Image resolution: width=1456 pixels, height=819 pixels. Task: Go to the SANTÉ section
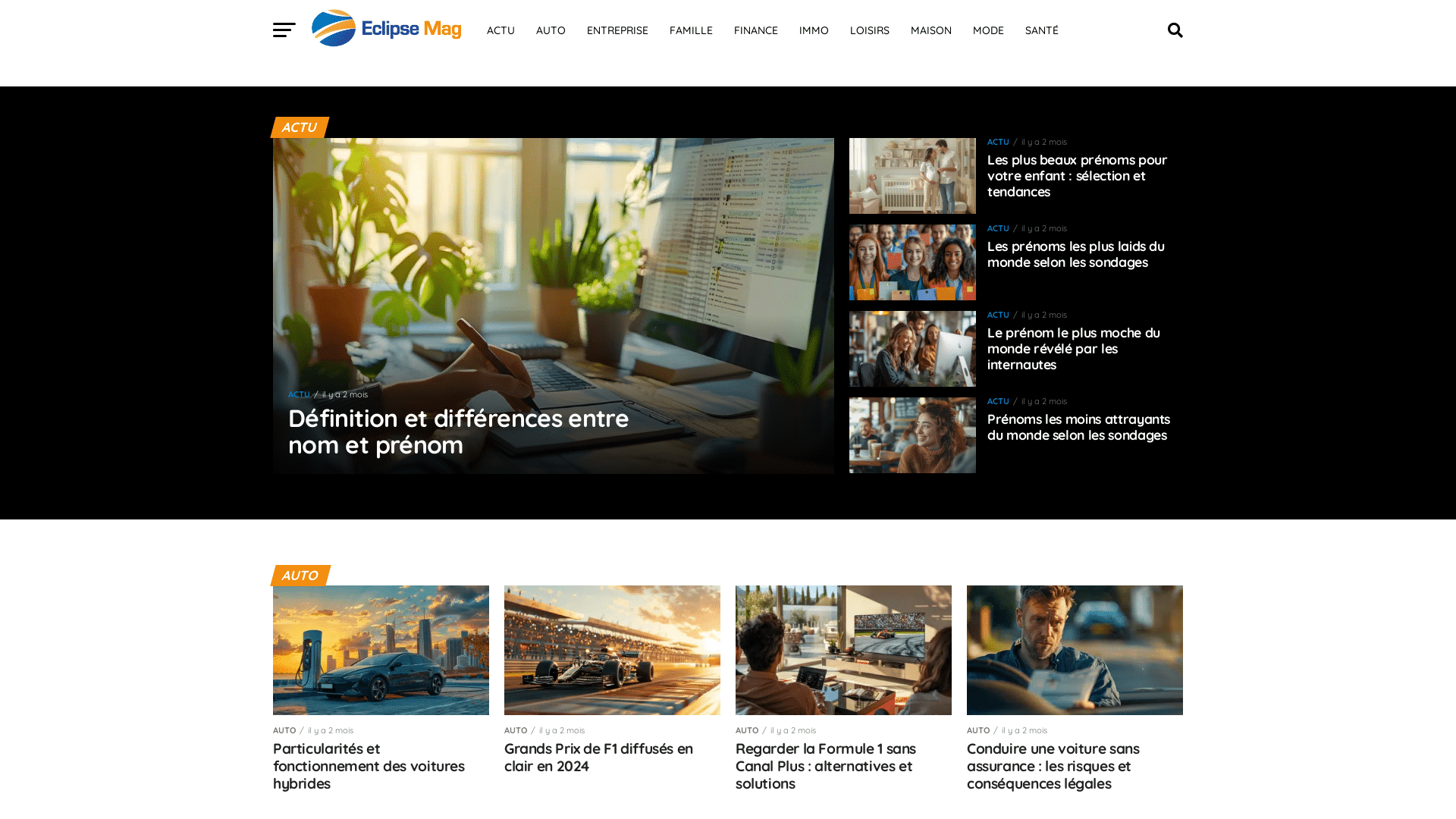pyautogui.click(x=1041, y=30)
